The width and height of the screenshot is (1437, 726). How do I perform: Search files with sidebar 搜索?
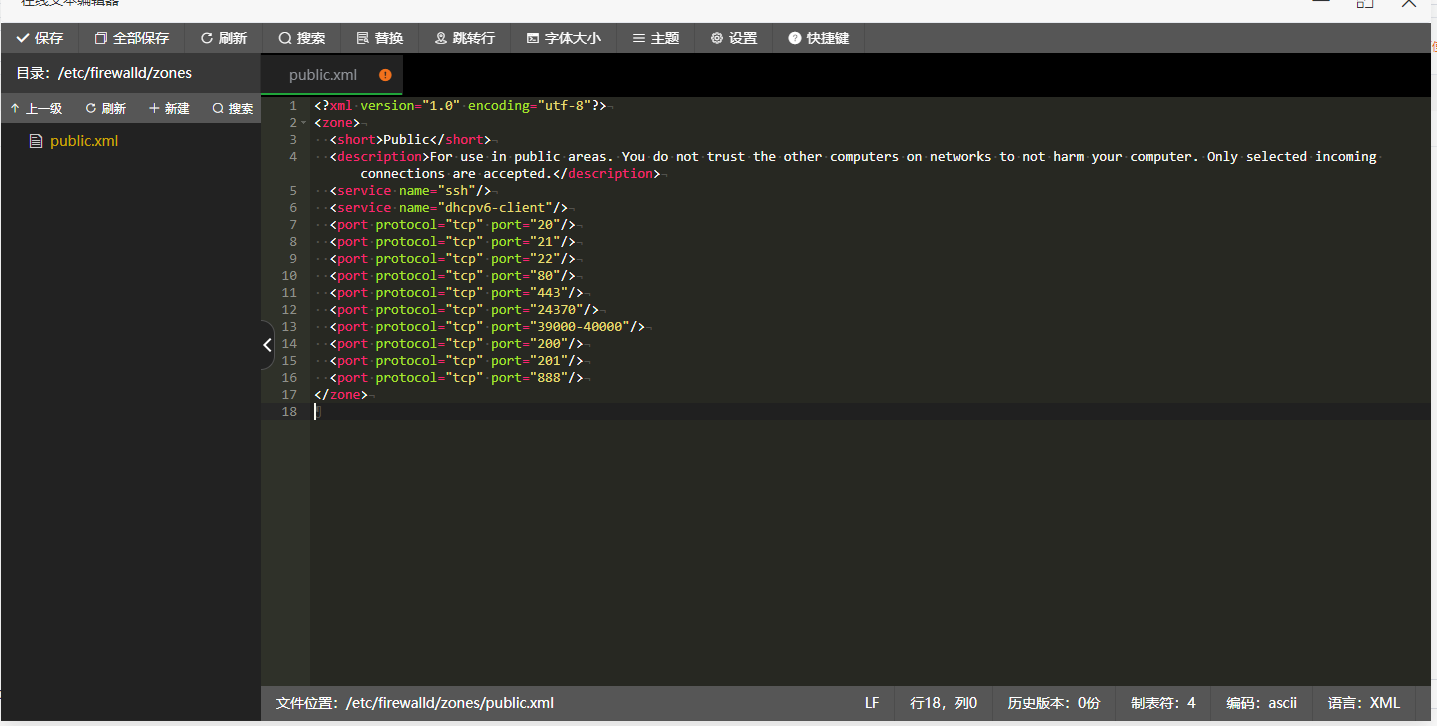[233, 108]
